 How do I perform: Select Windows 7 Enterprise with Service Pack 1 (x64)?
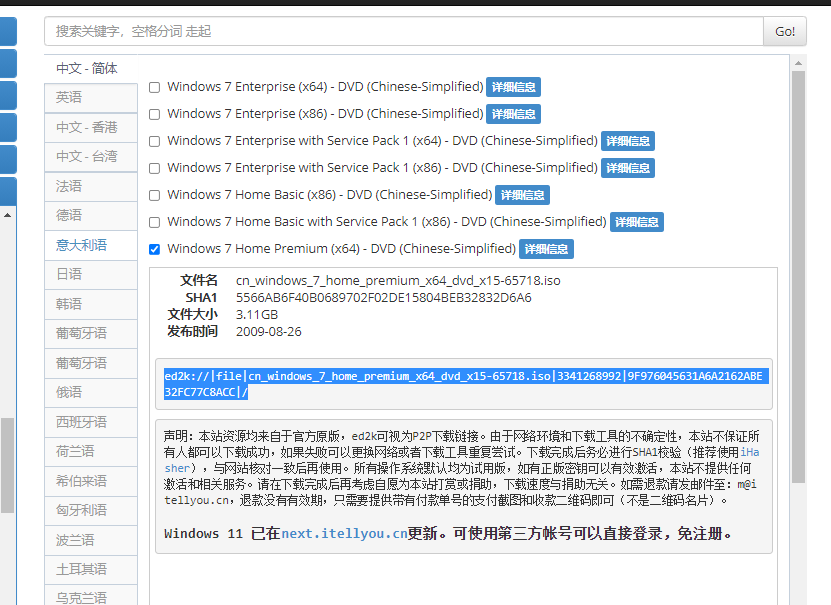[x=154, y=141]
